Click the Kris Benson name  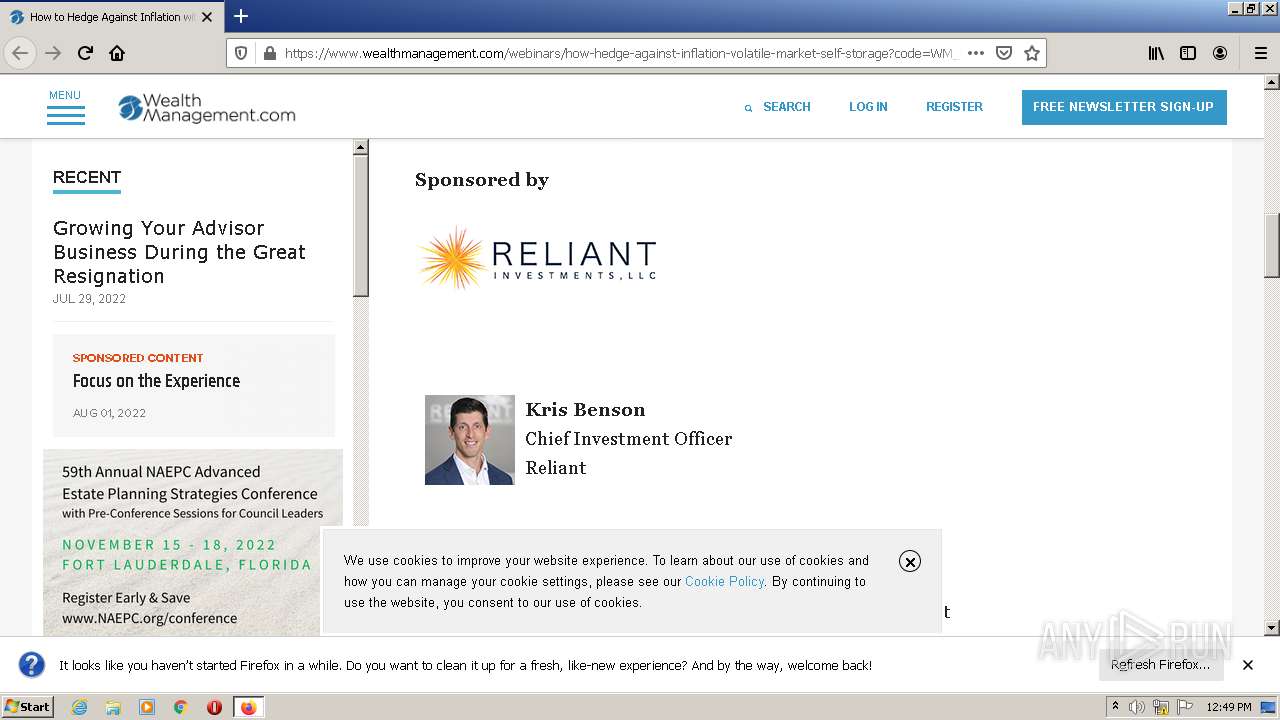[585, 410]
